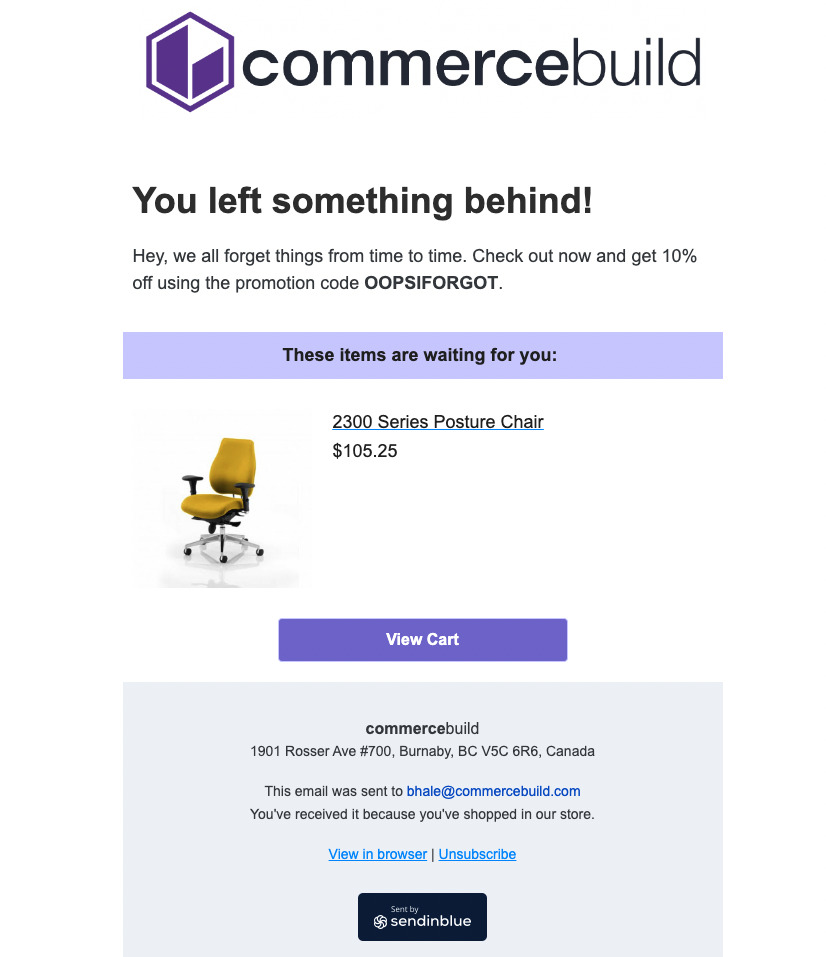Screen dimensions: 829x957
Task: Click the yellow posture chair product image
Action: [222, 500]
